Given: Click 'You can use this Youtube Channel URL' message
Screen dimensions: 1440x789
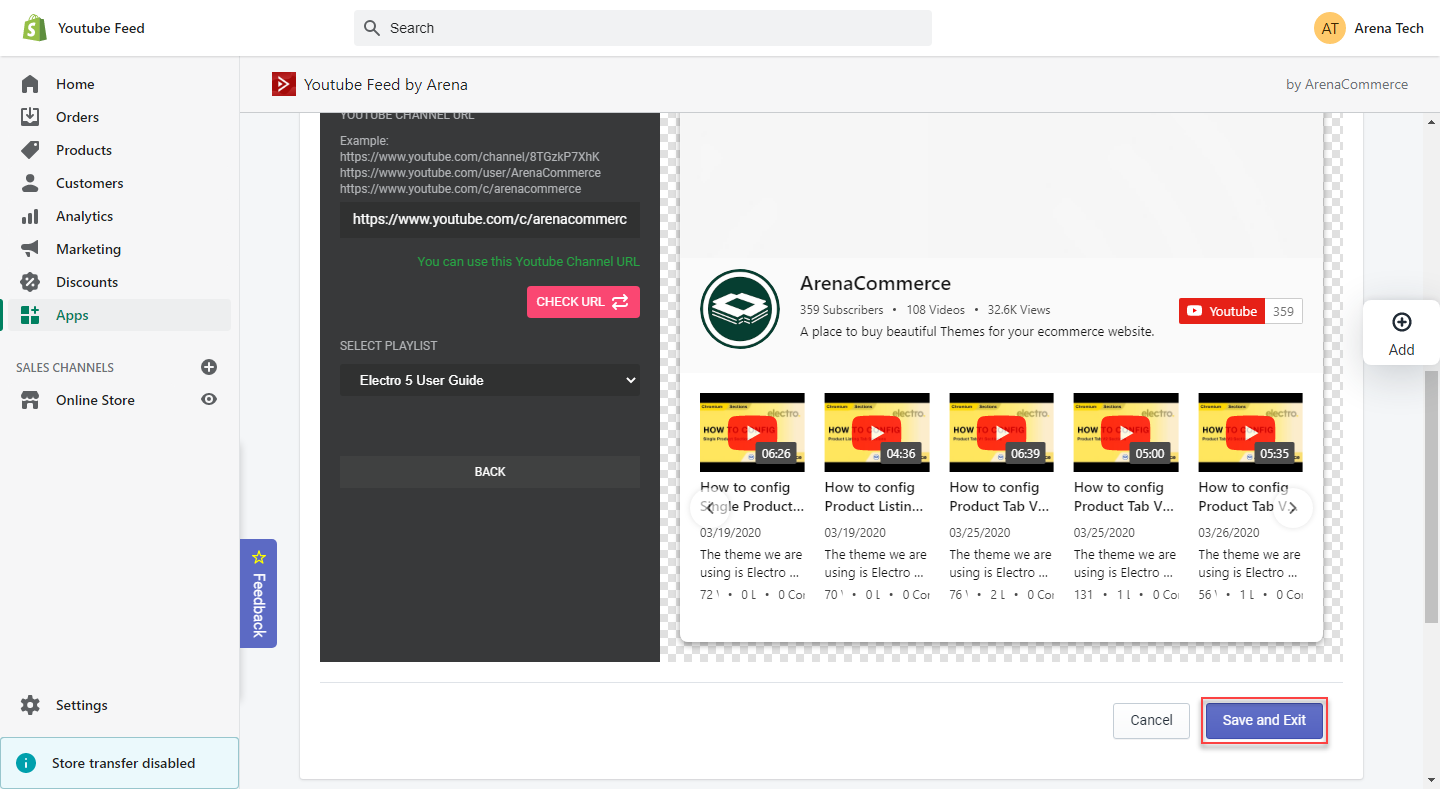Looking at the screenshot, I should 528,261.
